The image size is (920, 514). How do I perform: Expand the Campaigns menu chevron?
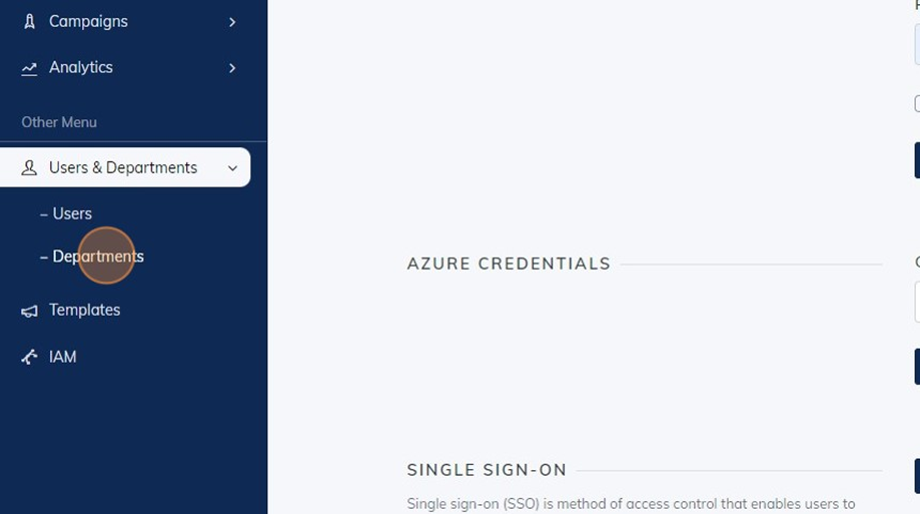point(232,22)
